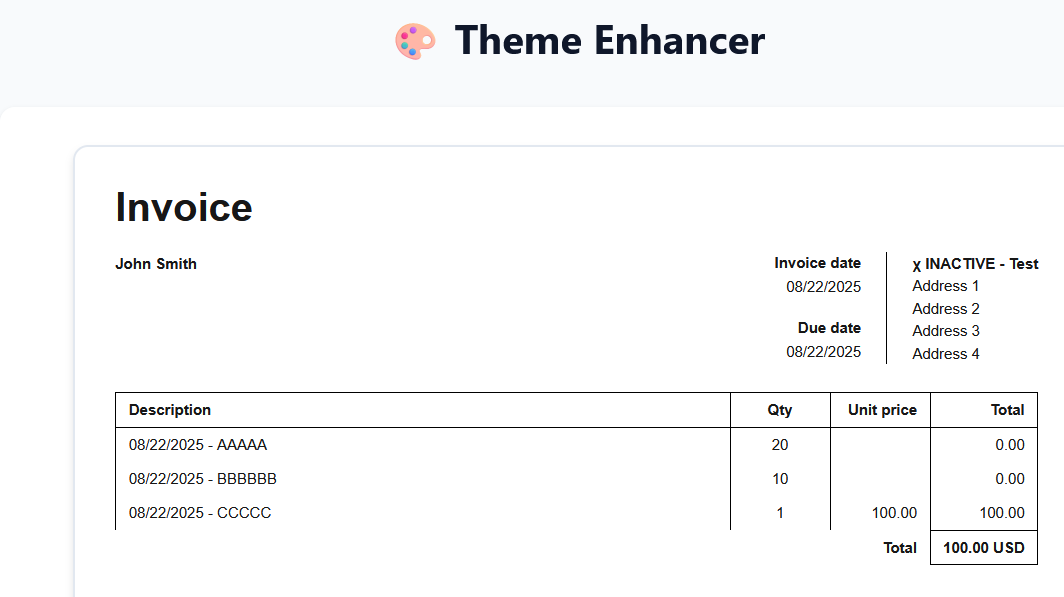Click the quantity 20 cell
Screen dimensions: 1064x597
tap(780, 445)
